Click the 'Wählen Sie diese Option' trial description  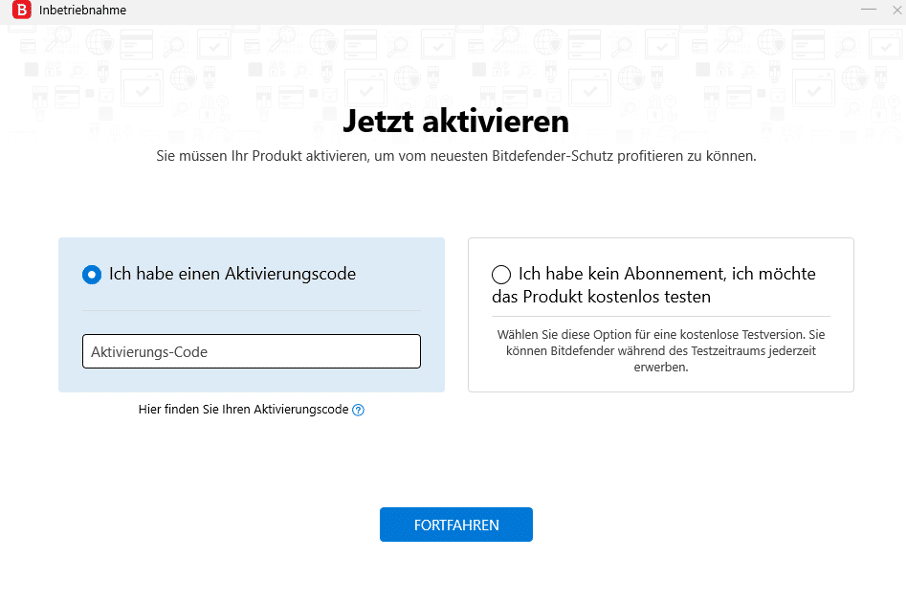coord(661,351)
